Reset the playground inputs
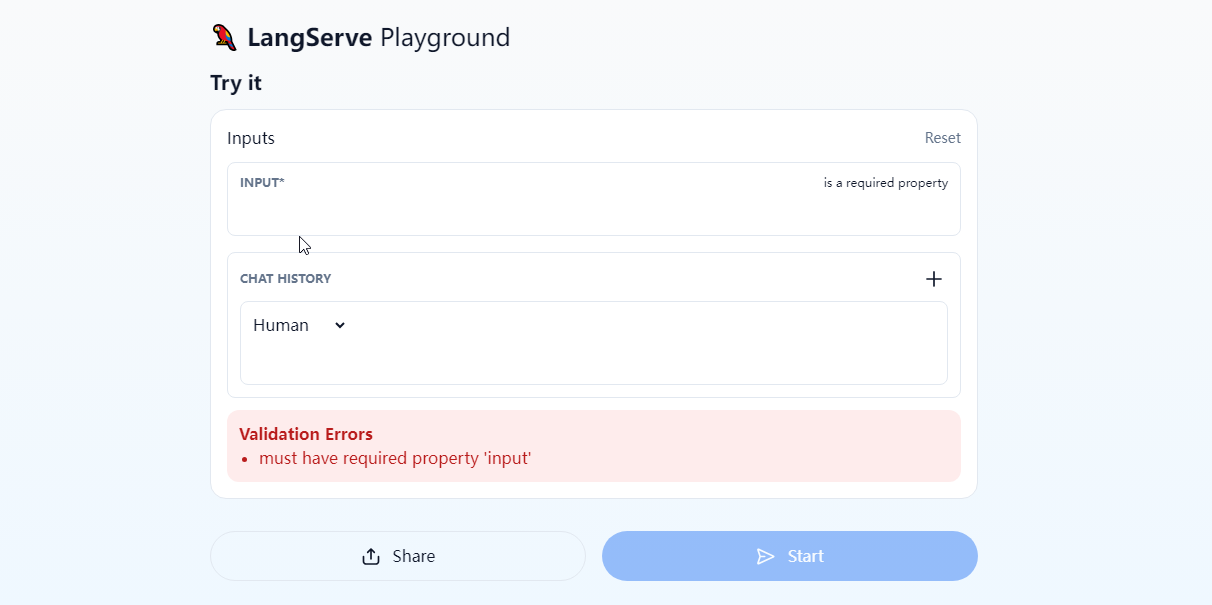The image size is (1212, 605). 942,137
